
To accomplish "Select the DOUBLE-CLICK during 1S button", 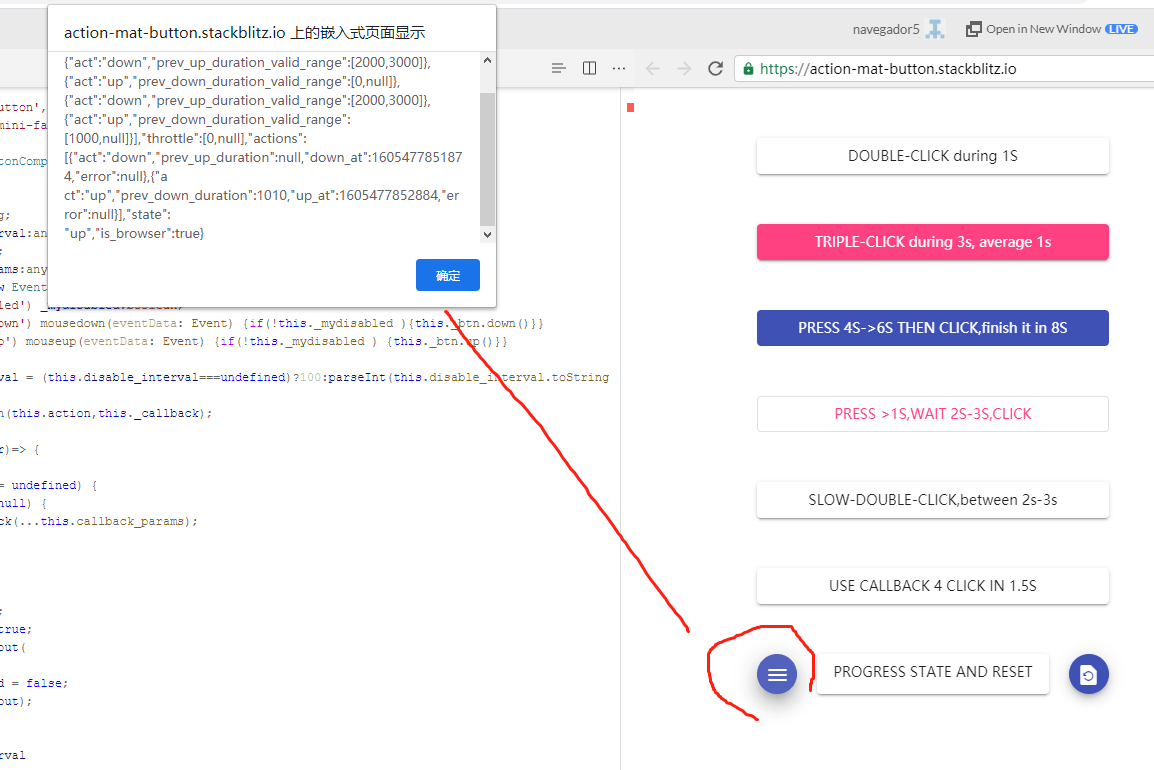I will pos(932,155).
